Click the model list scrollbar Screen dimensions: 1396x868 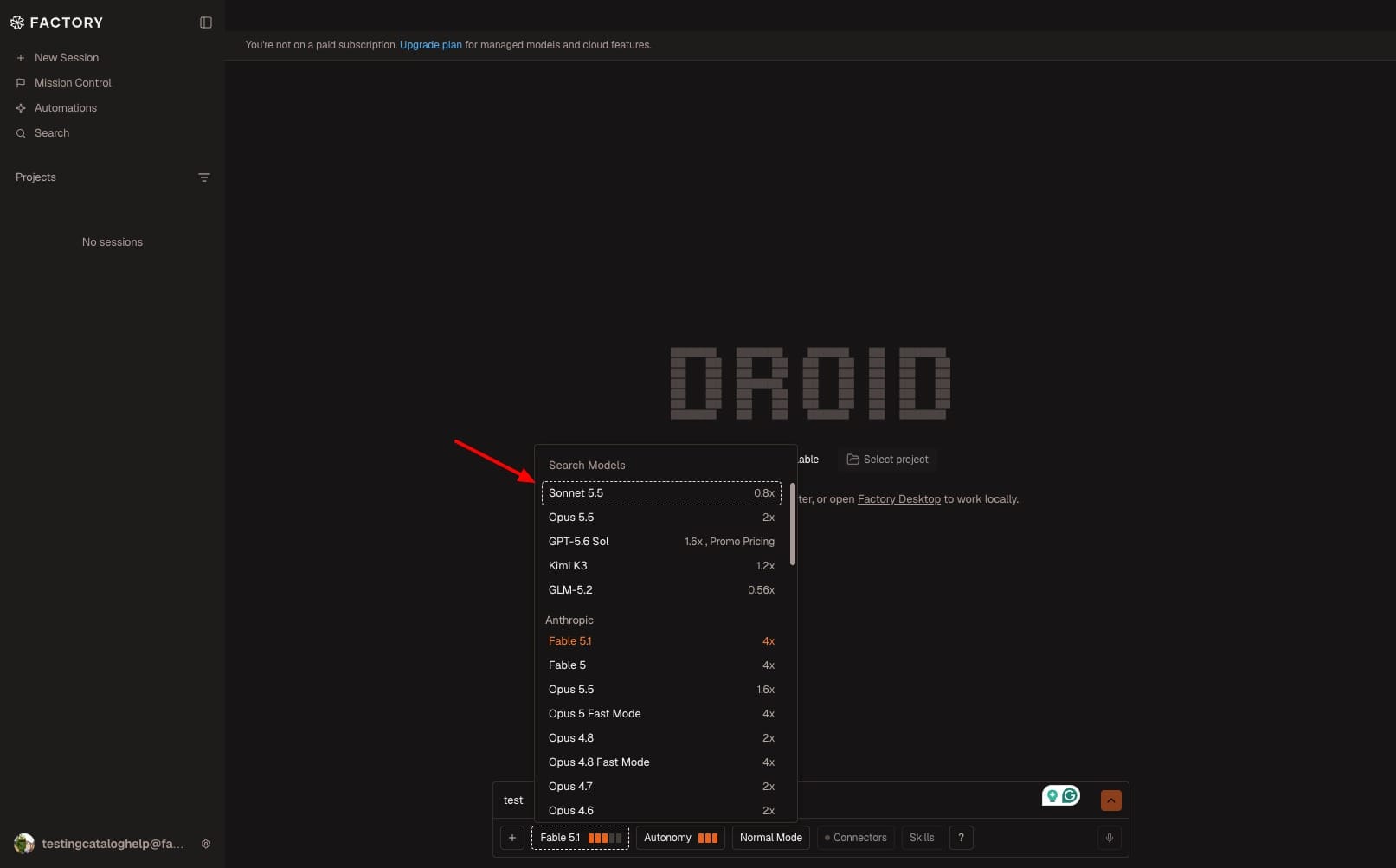792,524
